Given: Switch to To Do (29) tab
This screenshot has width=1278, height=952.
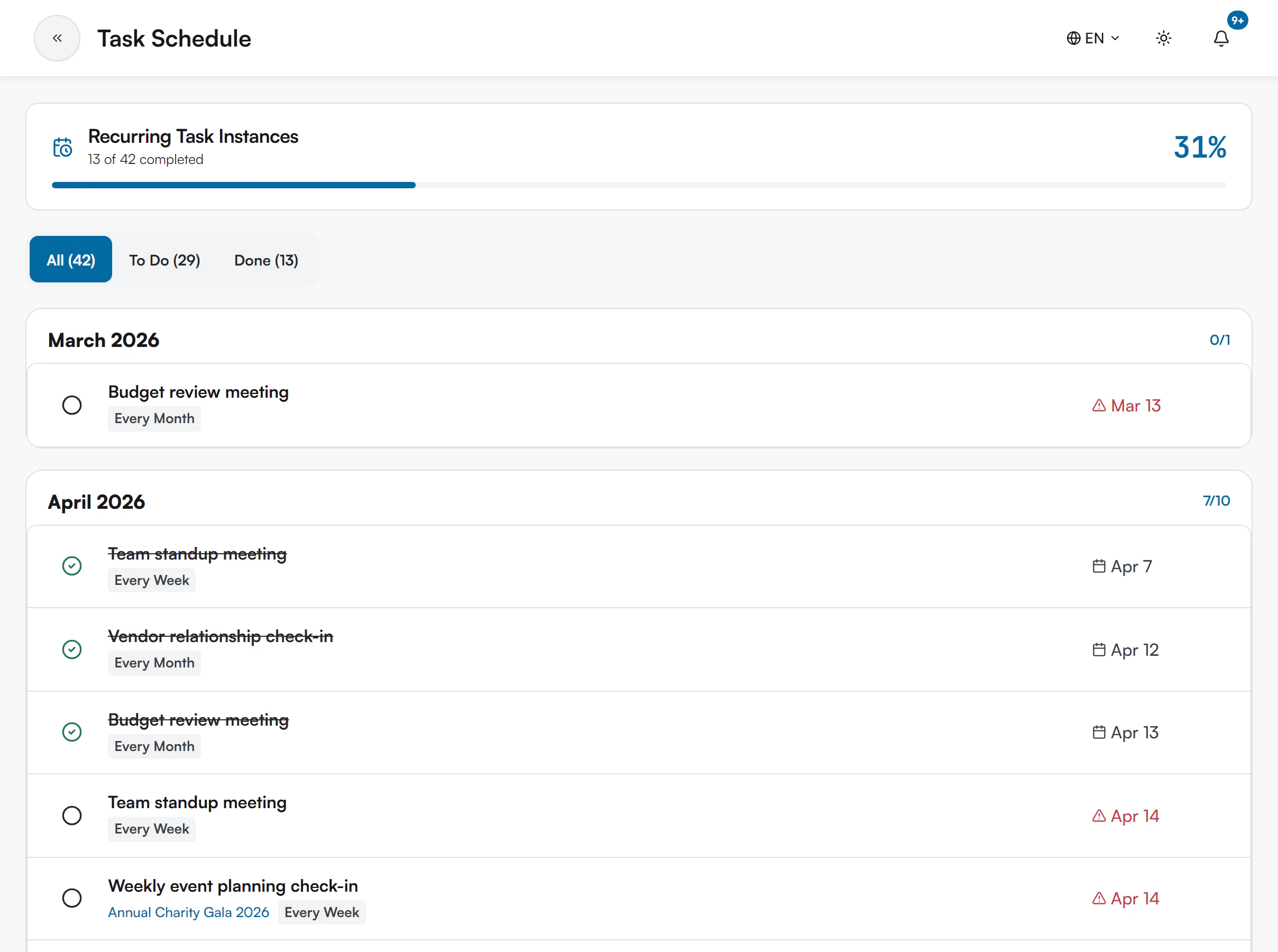Looking at the screenshot, I should pyautogui.click(x=165, y=260).
